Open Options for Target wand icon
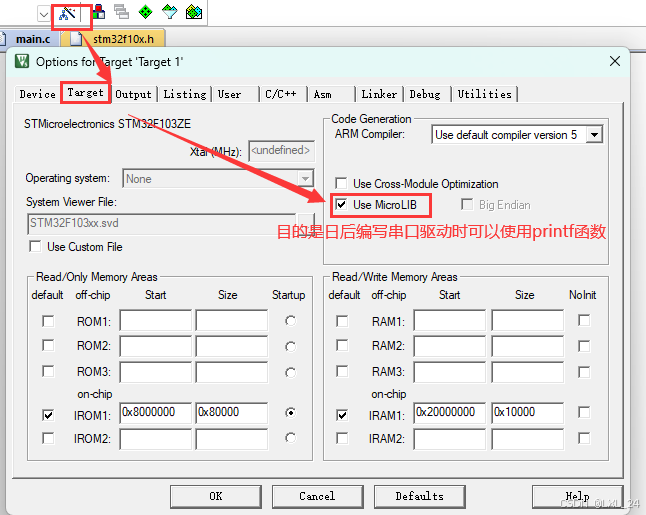Viewport: 646px width, 515px height. point(67,14)
